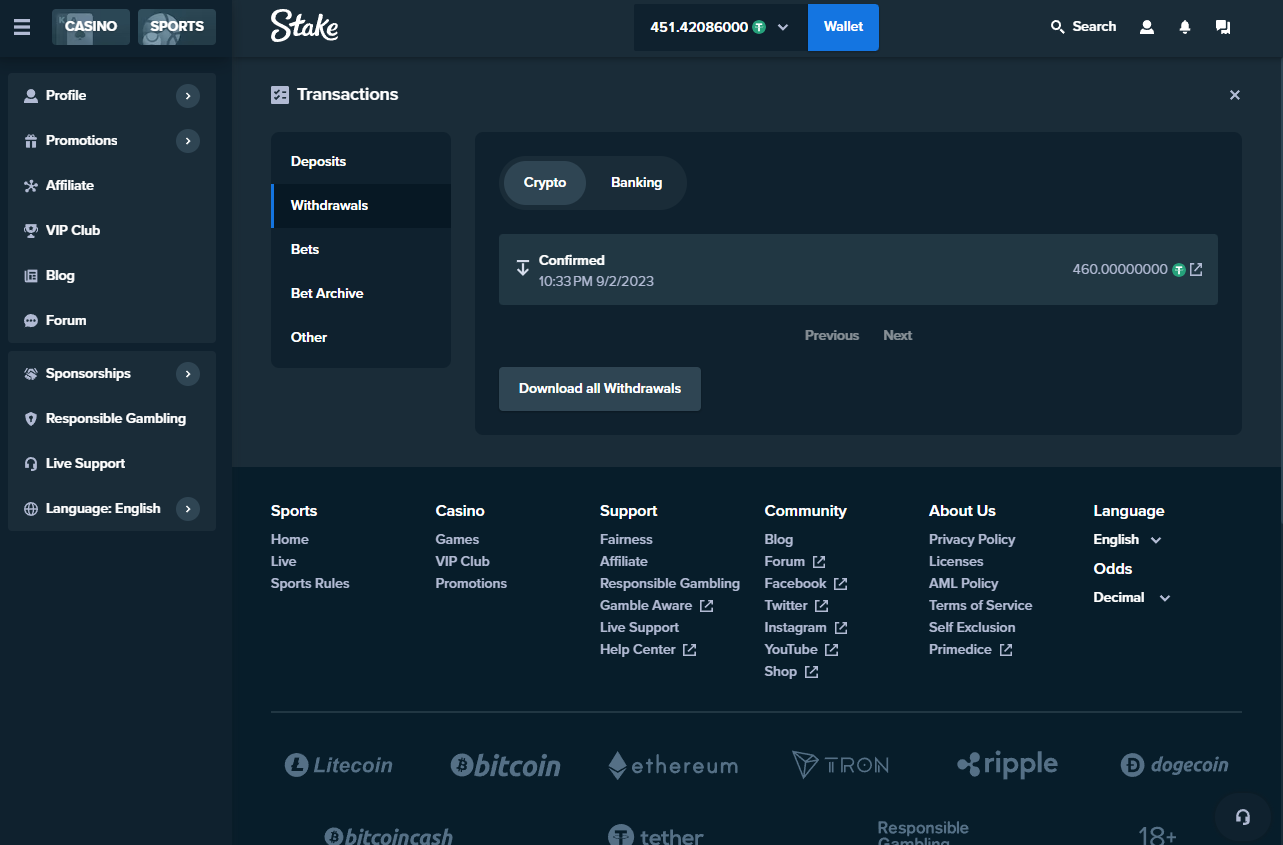Click the Ripple logo

[x=1007, y=764]
